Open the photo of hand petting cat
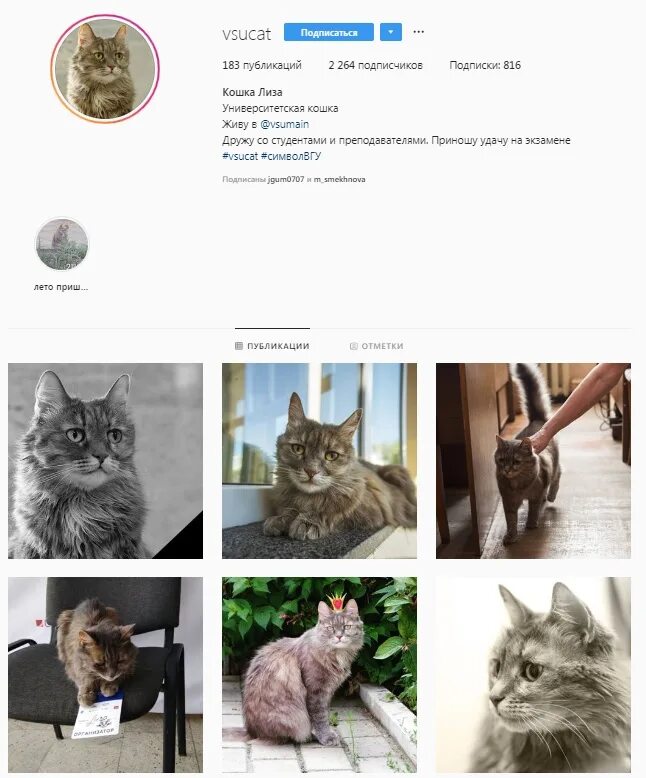 pos(533,460)
